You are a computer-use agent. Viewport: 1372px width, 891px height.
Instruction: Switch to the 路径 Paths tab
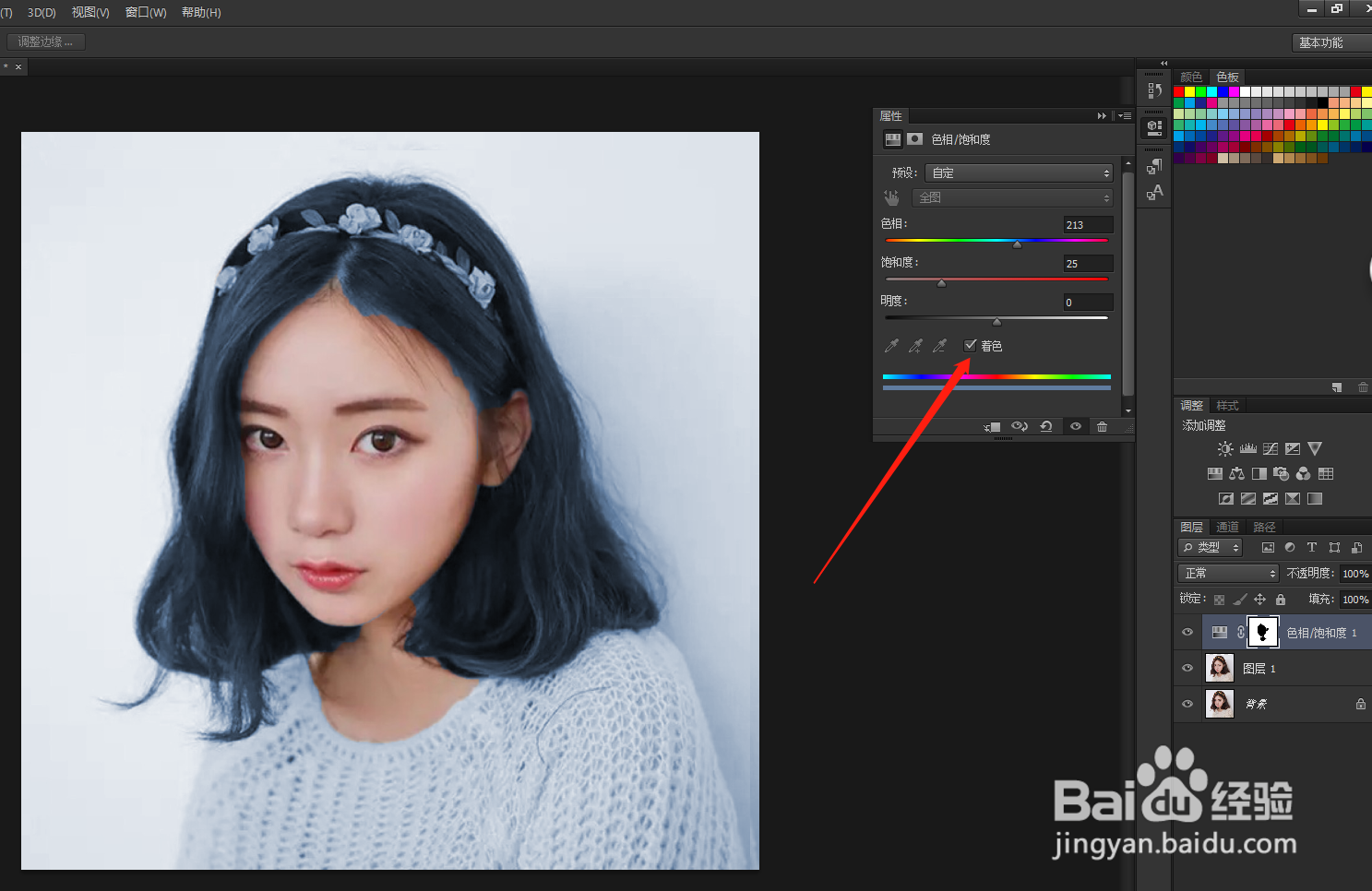[1264, 527]
